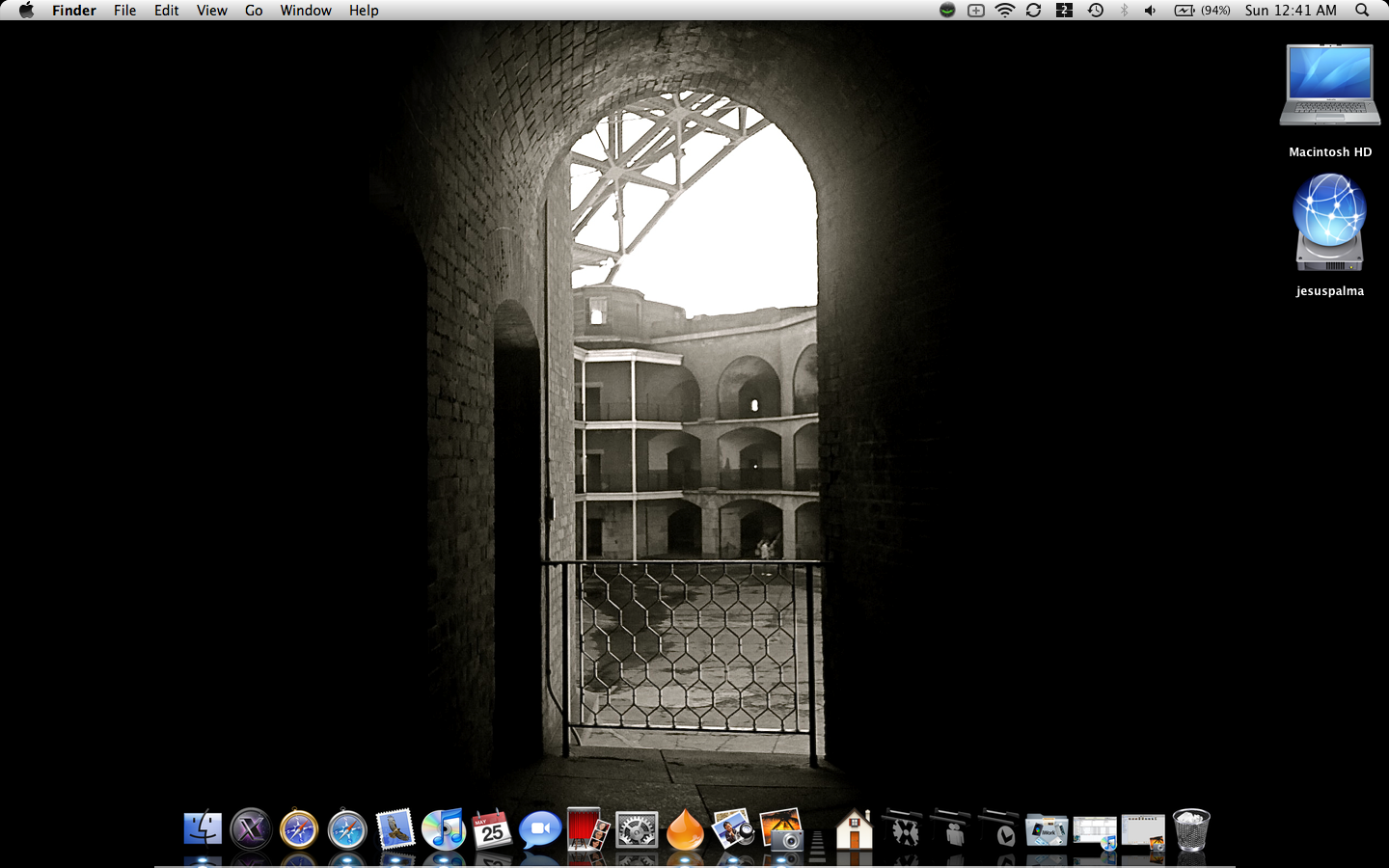This screenshot has height=868, width=1389.
Task: Open the Sync status menu
Action: pyautogui.click(x=1034, y=11)
